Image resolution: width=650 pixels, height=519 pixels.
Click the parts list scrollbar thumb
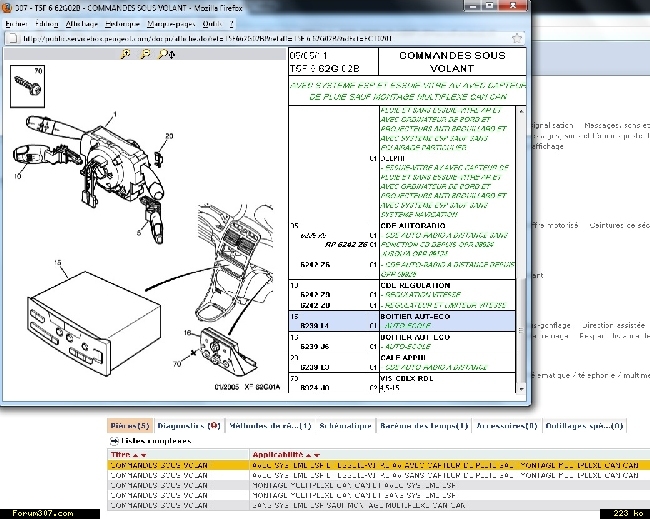coord(521,330)
